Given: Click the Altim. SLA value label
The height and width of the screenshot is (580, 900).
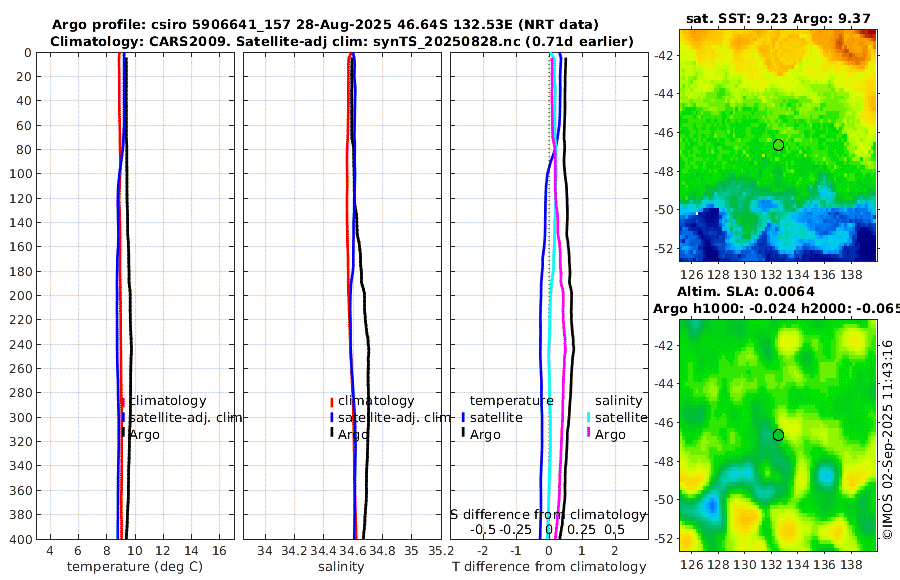Looking at the screenshot, I should [746, 291].
